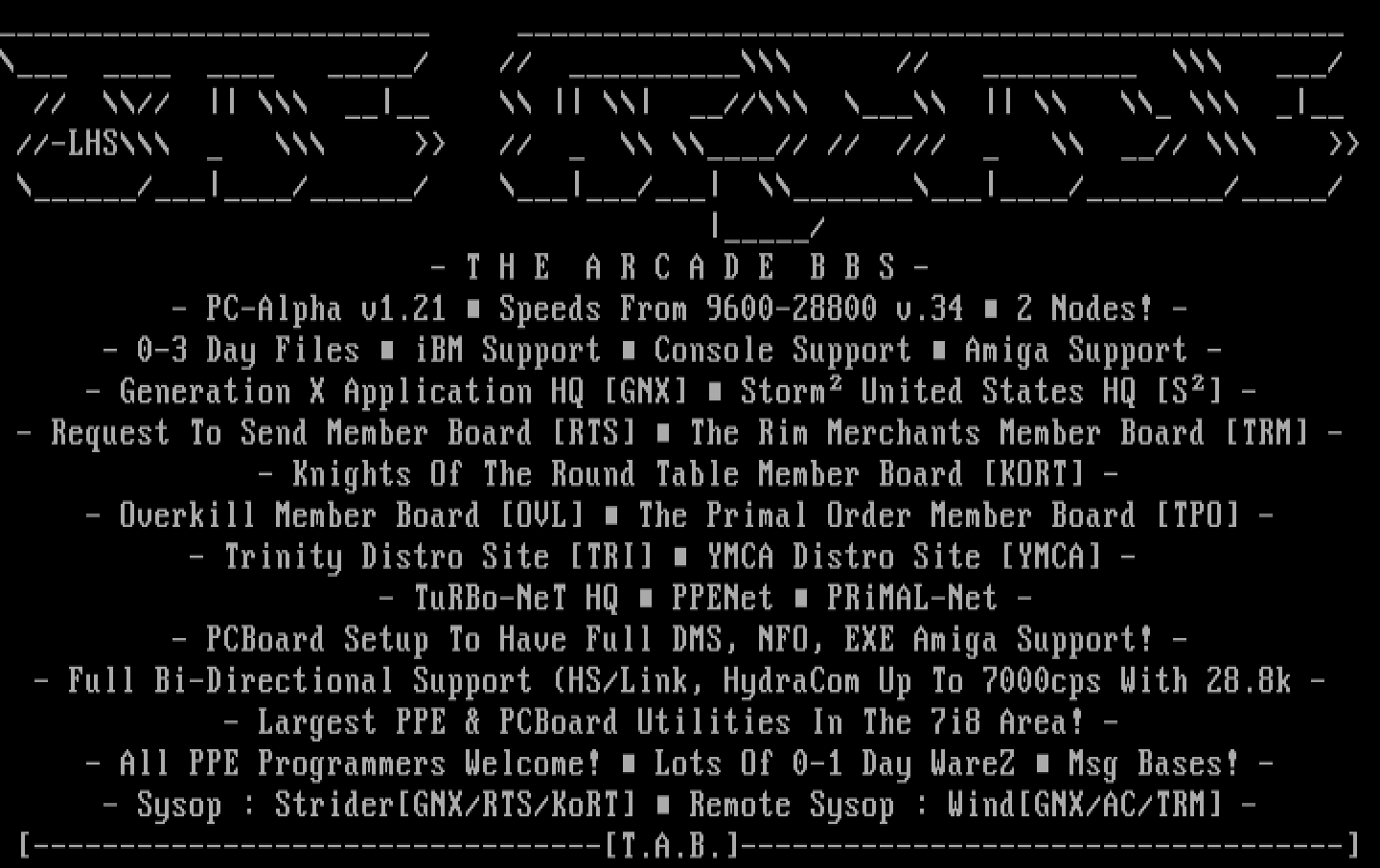Viewport: 1380px width, 868px height.
Task: Click the PRiMAL-Net text
Action: tap(912, 598)
